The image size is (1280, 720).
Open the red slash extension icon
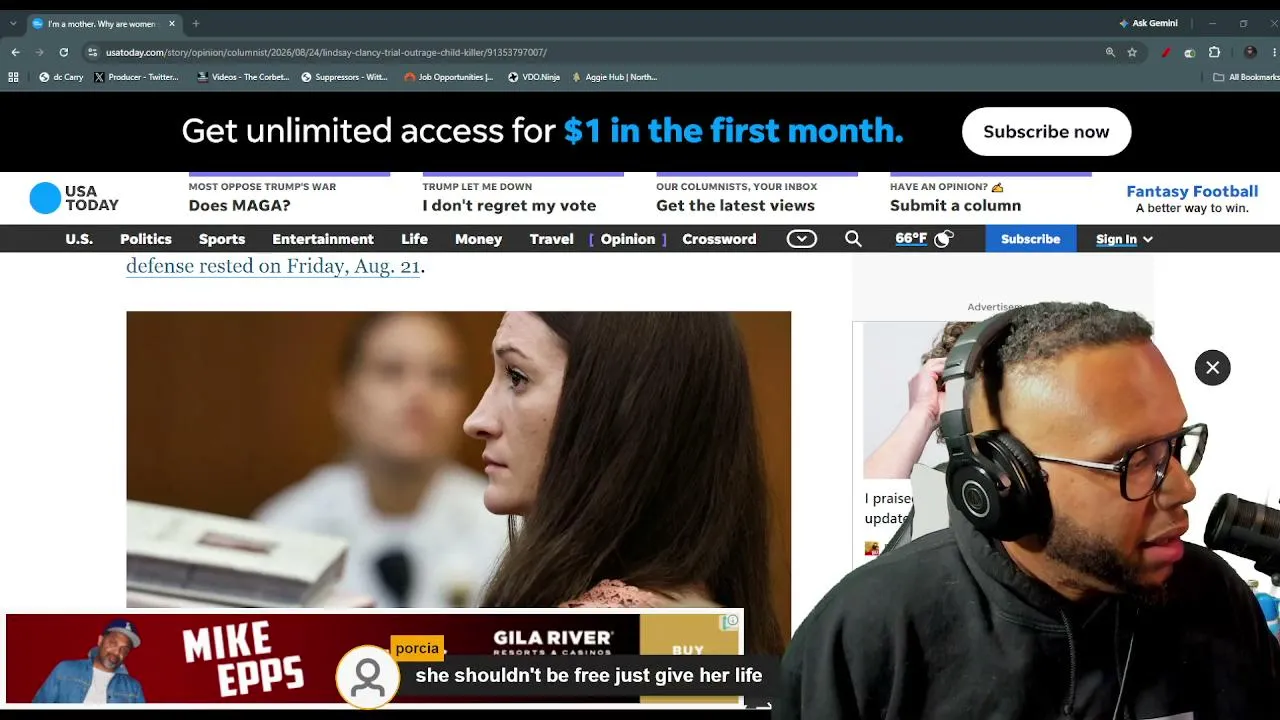(1166, 52)
